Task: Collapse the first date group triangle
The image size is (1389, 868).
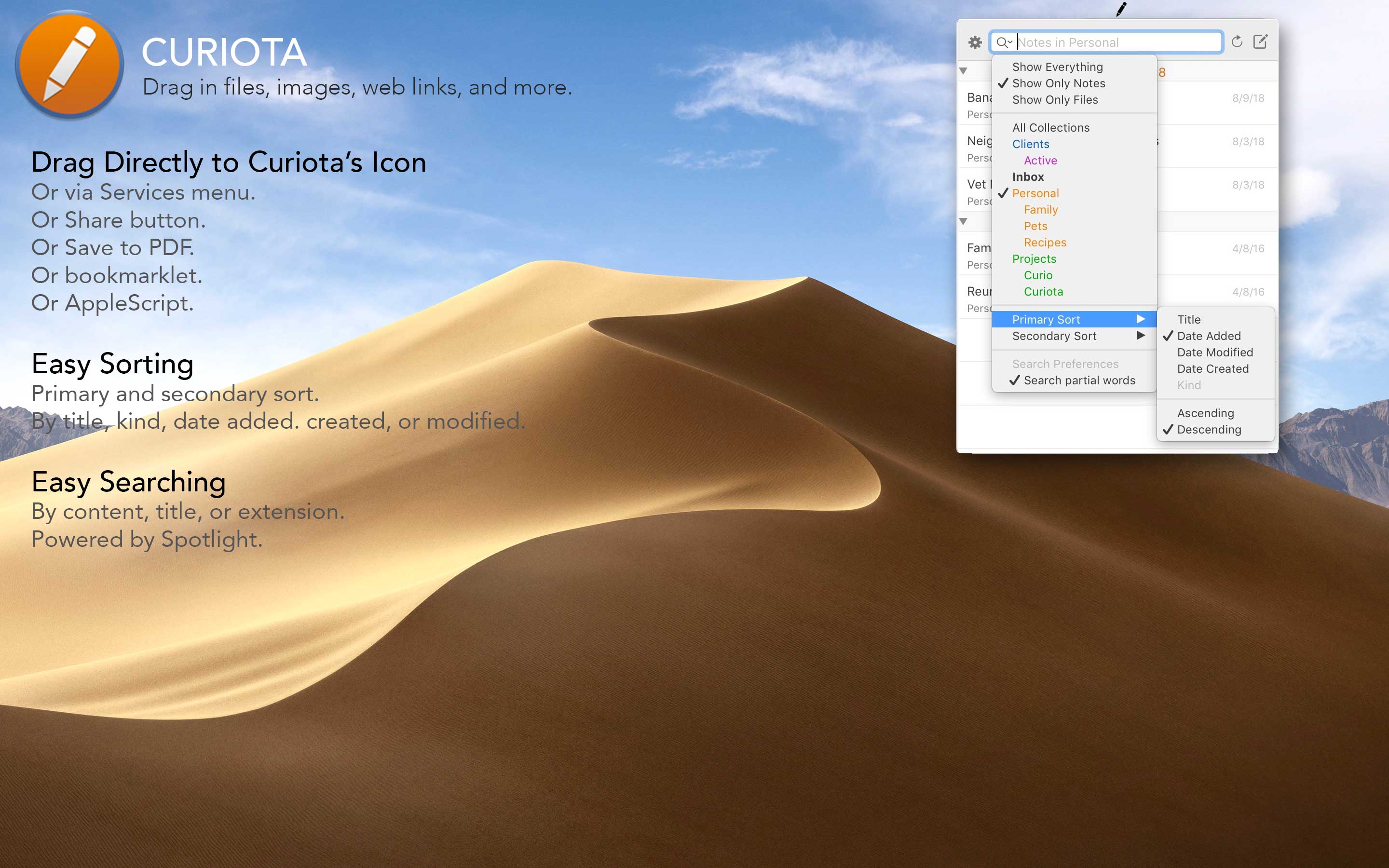Action: pyautogui.click(x=963, y=71)
